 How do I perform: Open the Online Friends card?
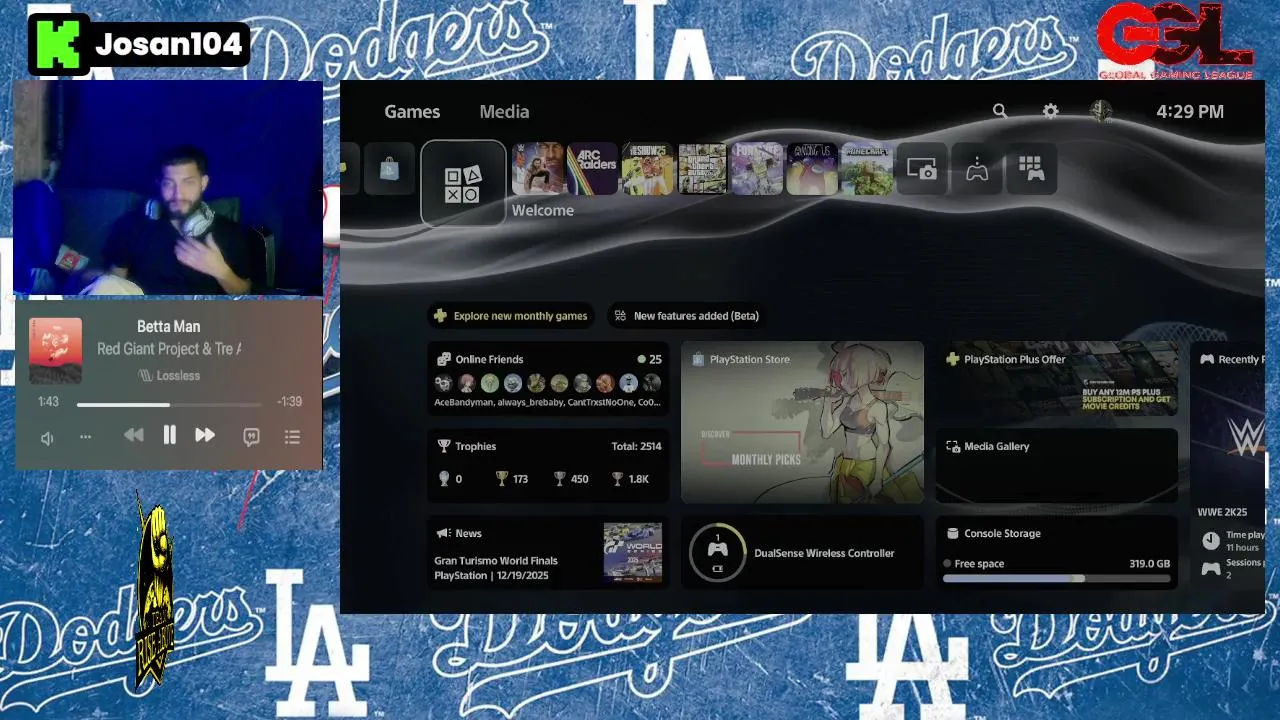548,379
